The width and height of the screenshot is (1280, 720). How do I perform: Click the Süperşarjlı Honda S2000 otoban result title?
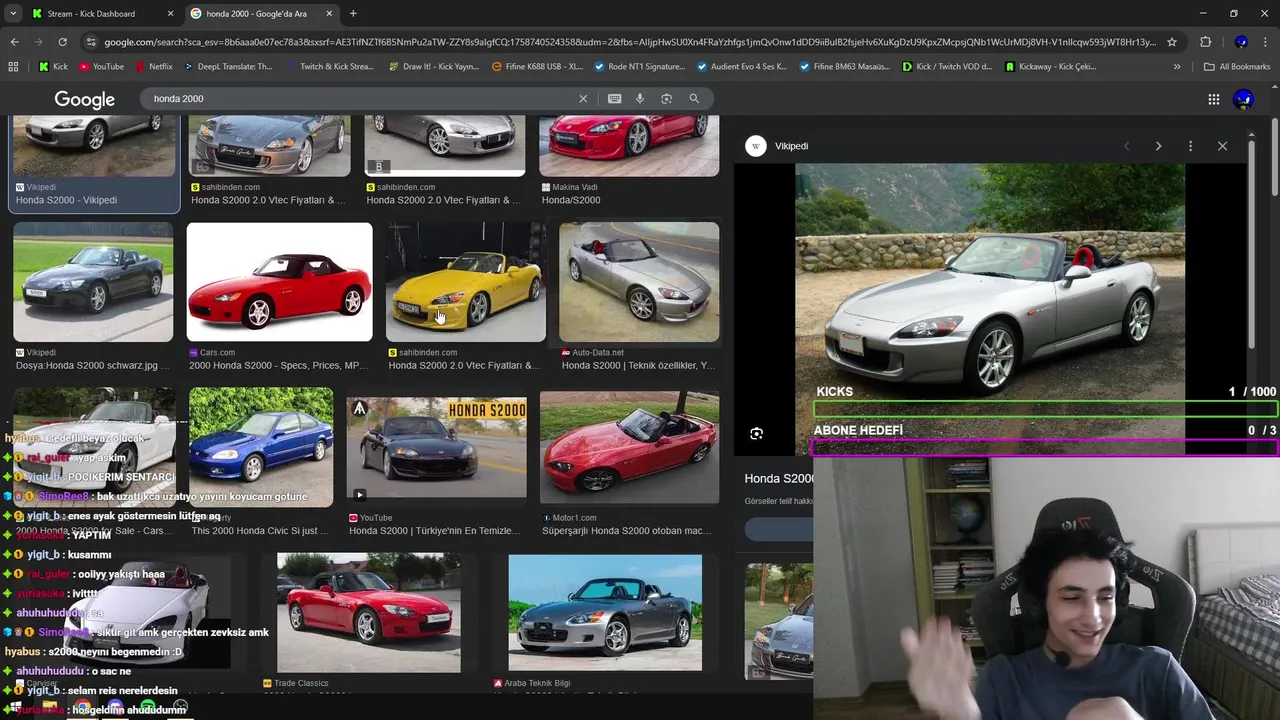tap(628, 531)
